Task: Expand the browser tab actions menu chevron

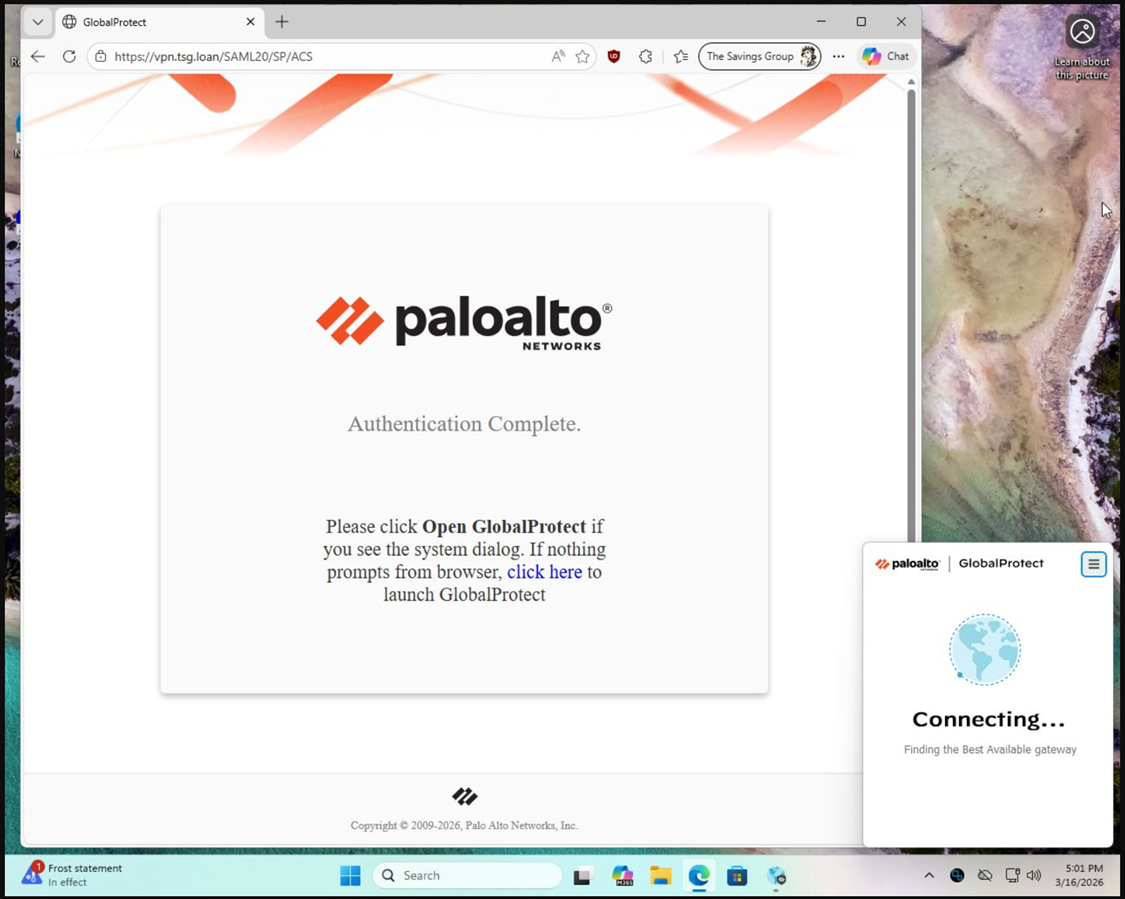Action: (x=38, y=22)
